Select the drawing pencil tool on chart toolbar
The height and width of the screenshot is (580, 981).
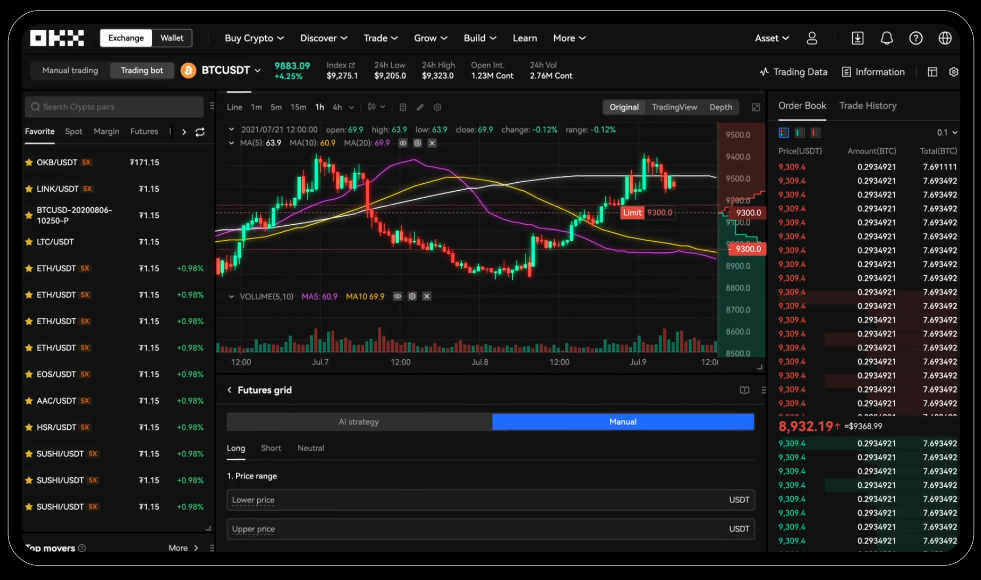[x=420, y=106]
